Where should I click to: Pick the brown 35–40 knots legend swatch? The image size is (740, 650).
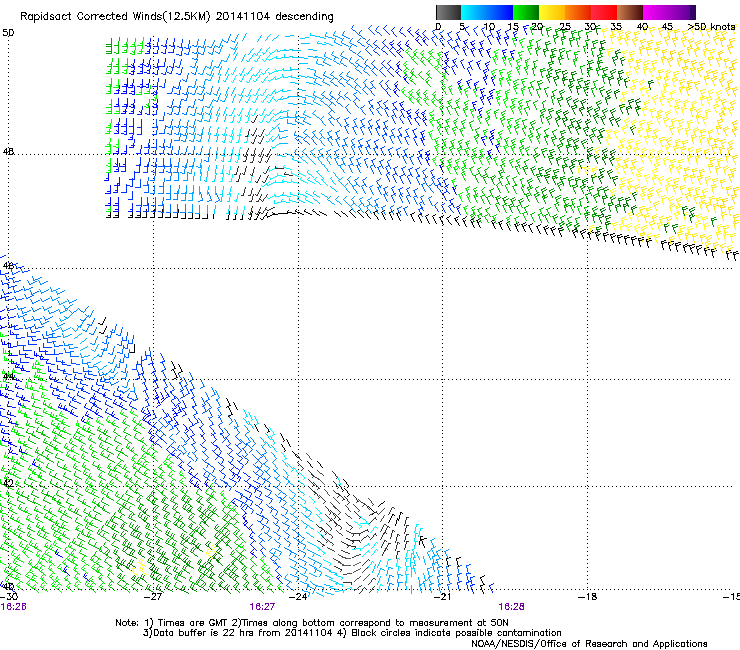[x=630, y=12]
